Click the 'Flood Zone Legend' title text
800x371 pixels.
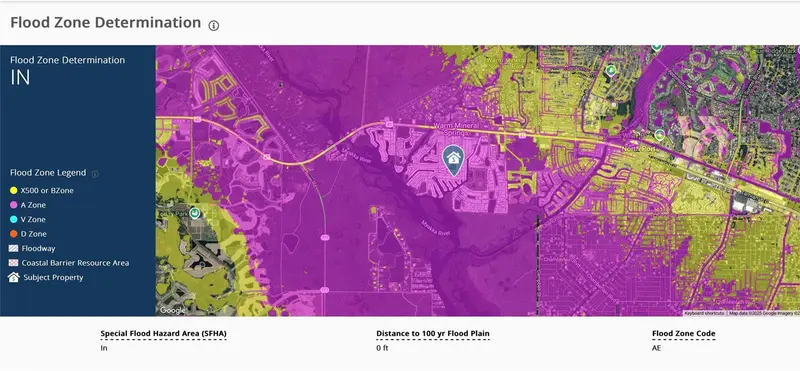click(48, 172)
